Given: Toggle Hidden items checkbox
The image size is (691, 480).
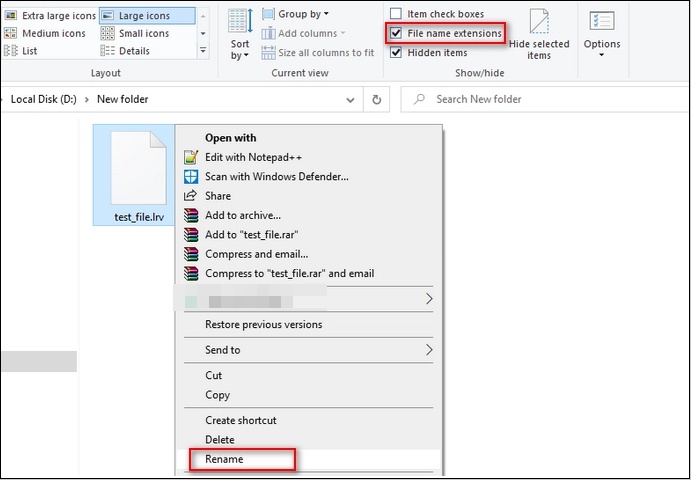Looking at the screenshot, I should 396,53.
